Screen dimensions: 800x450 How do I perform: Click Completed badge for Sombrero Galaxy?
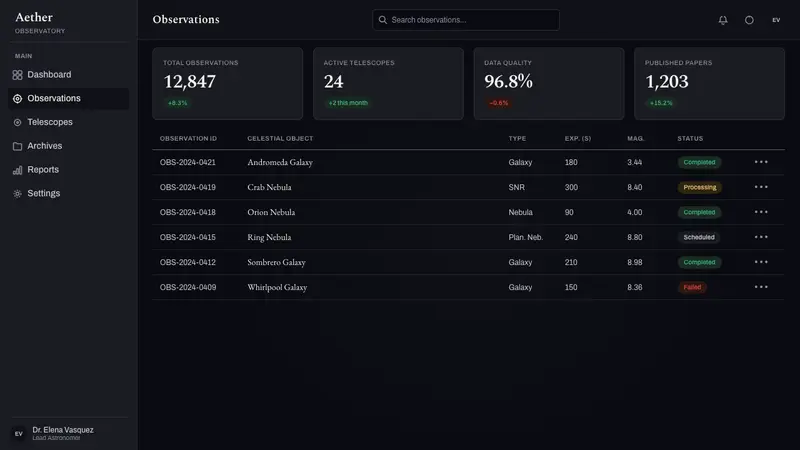click(699, 262)
